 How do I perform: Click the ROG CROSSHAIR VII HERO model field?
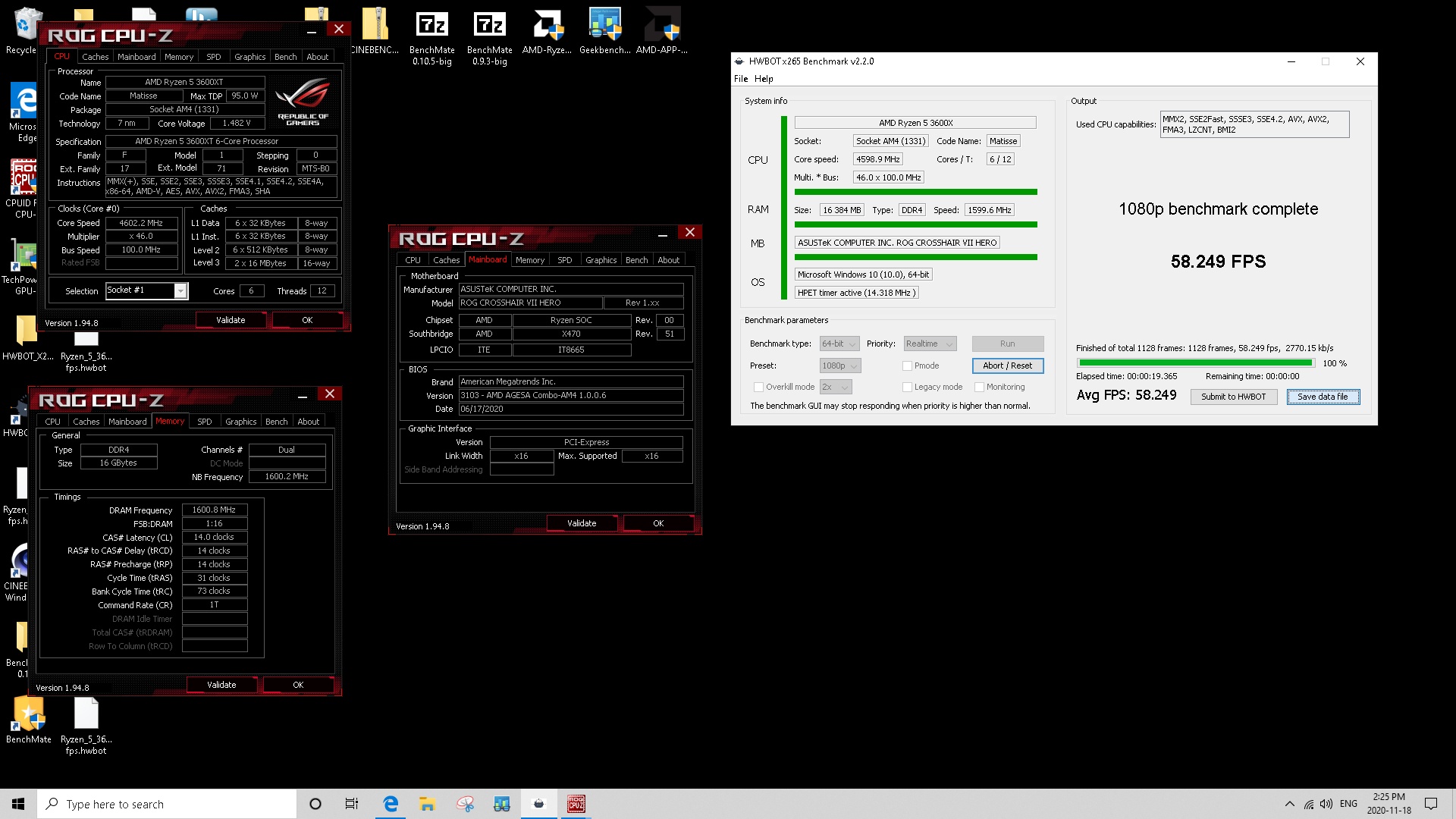click(x=530, y=303)
